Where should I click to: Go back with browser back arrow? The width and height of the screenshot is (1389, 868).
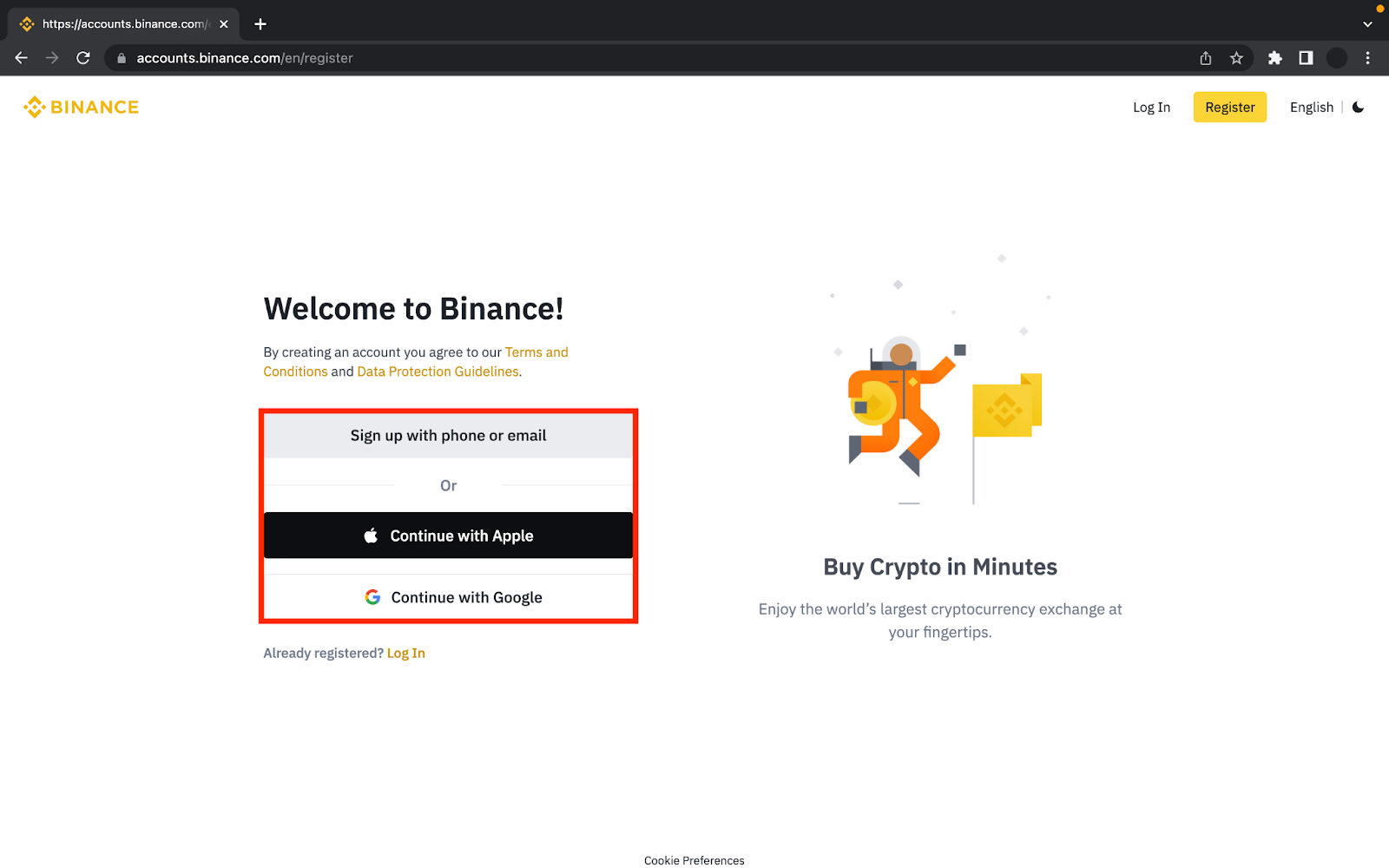click(x=22, y=58)
